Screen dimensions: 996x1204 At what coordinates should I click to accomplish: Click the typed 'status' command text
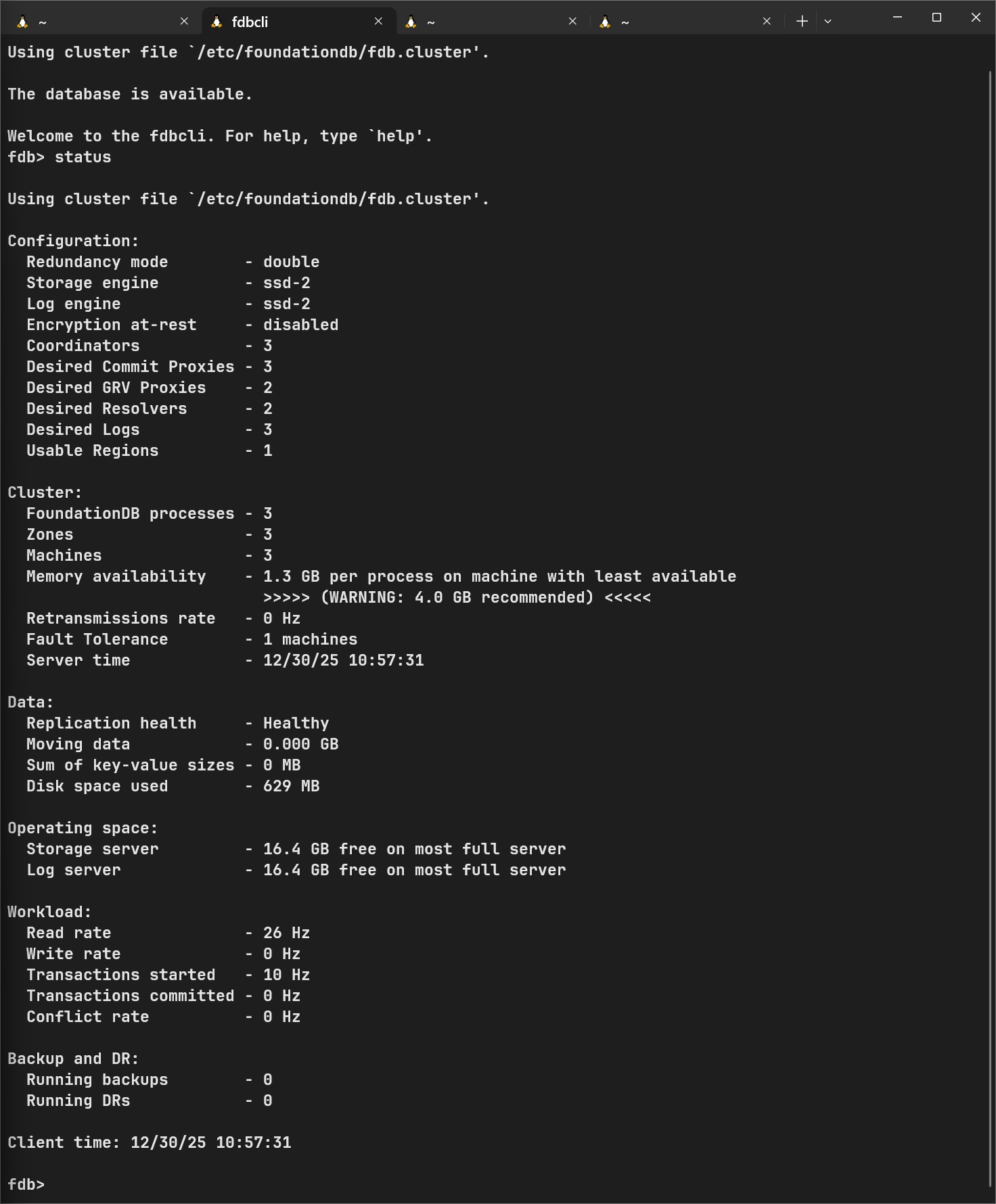coord(83,158)
